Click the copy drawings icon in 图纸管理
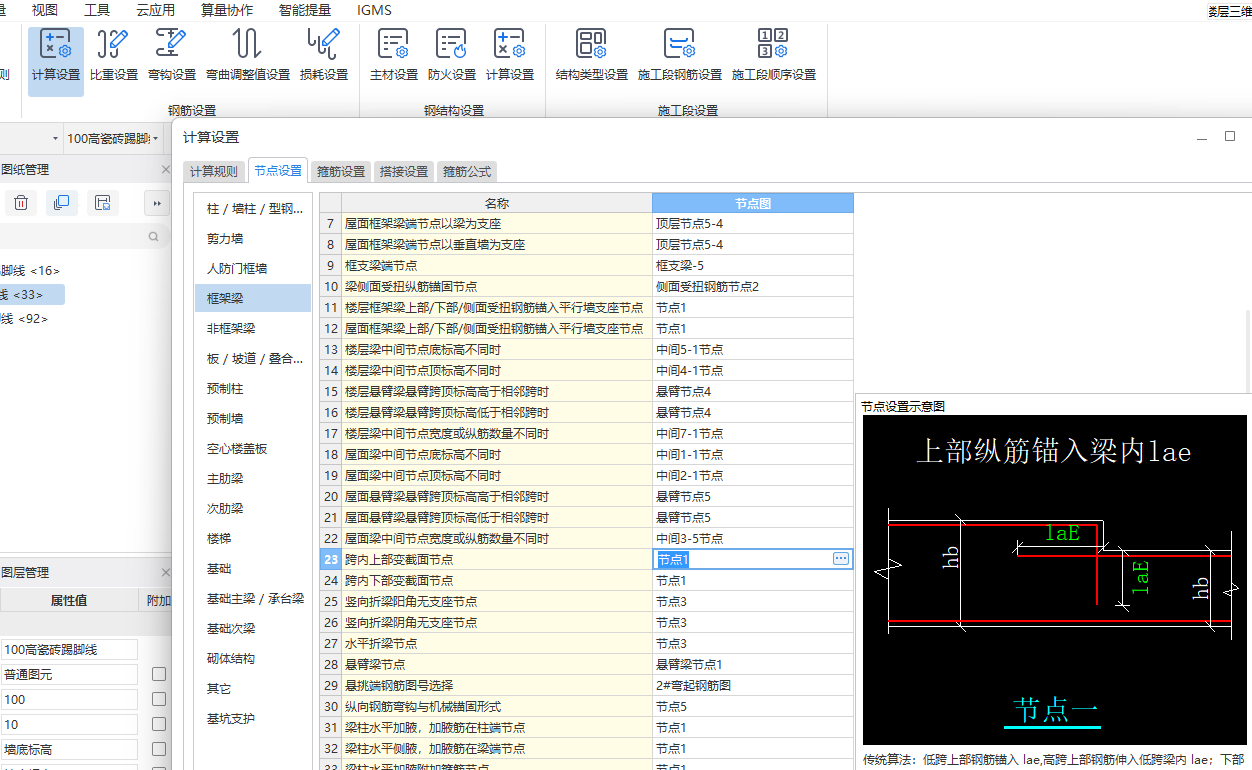Screen dimensions: 1252x770 pos(62,203)
